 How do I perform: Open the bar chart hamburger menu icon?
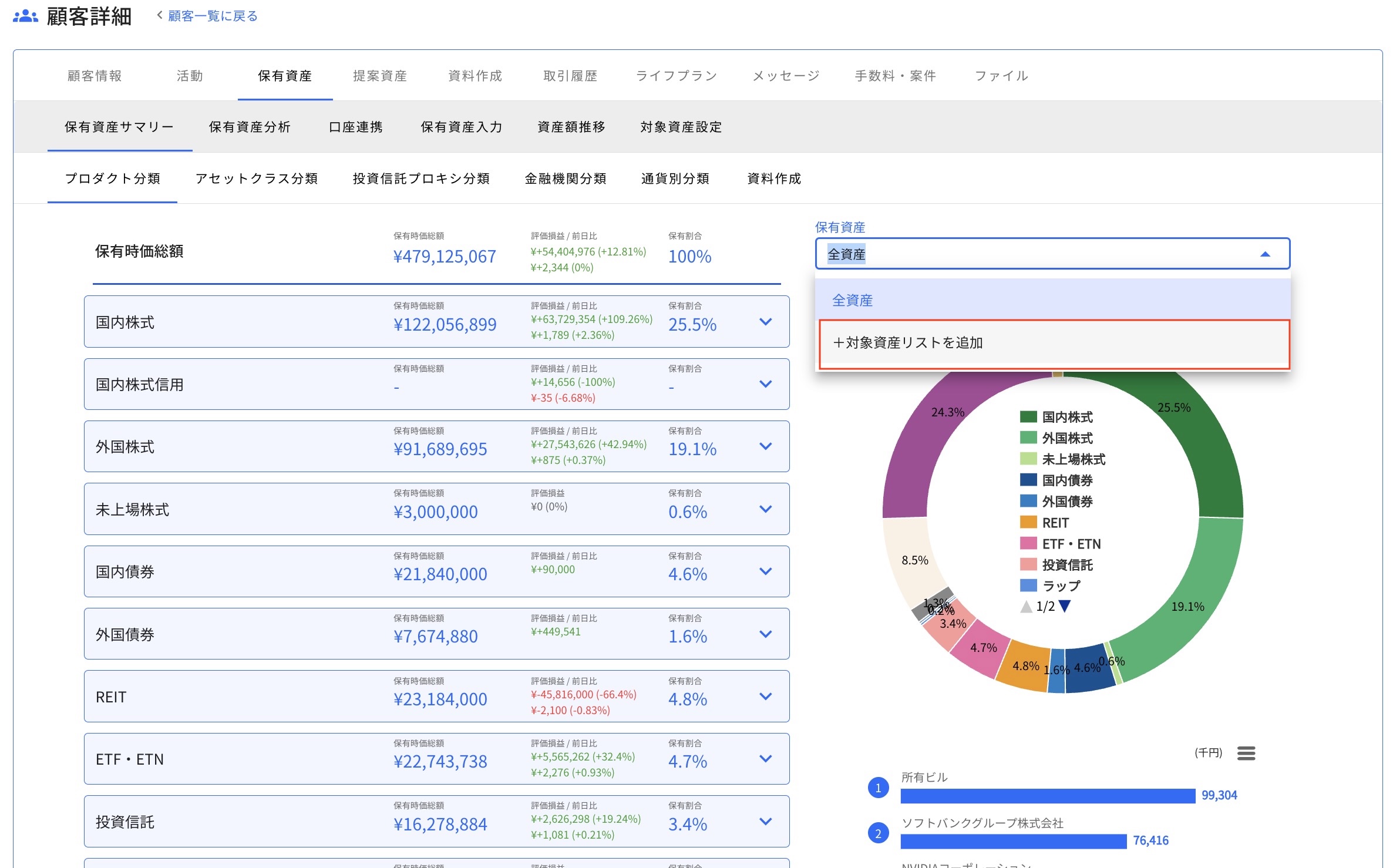point(1246,753)
